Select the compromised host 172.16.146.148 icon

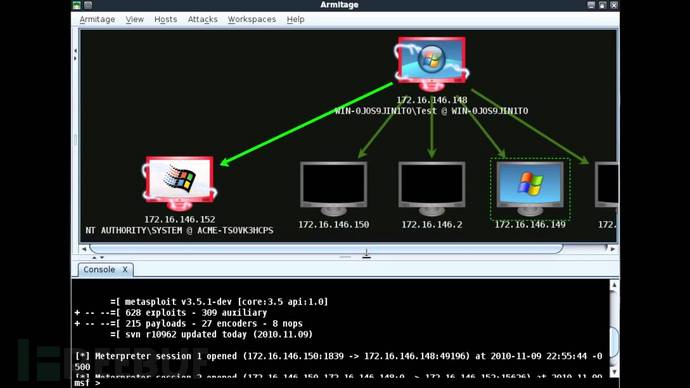pos(431,64)
